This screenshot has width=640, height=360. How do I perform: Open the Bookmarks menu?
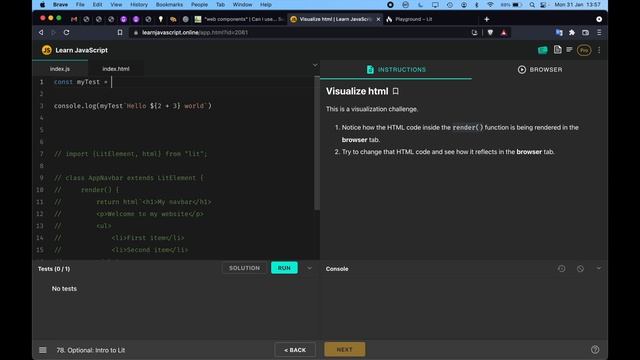[x=169, y=4]
